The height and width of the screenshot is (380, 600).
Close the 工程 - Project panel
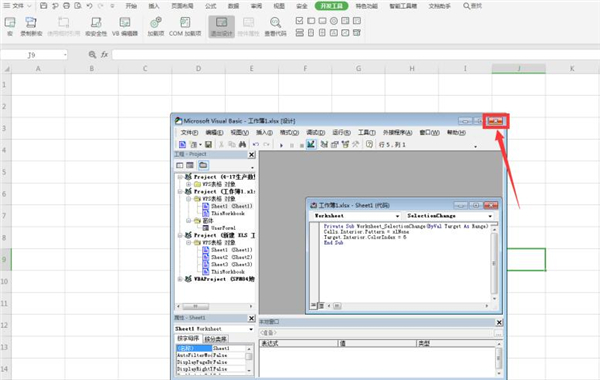(x=251, y=155)
